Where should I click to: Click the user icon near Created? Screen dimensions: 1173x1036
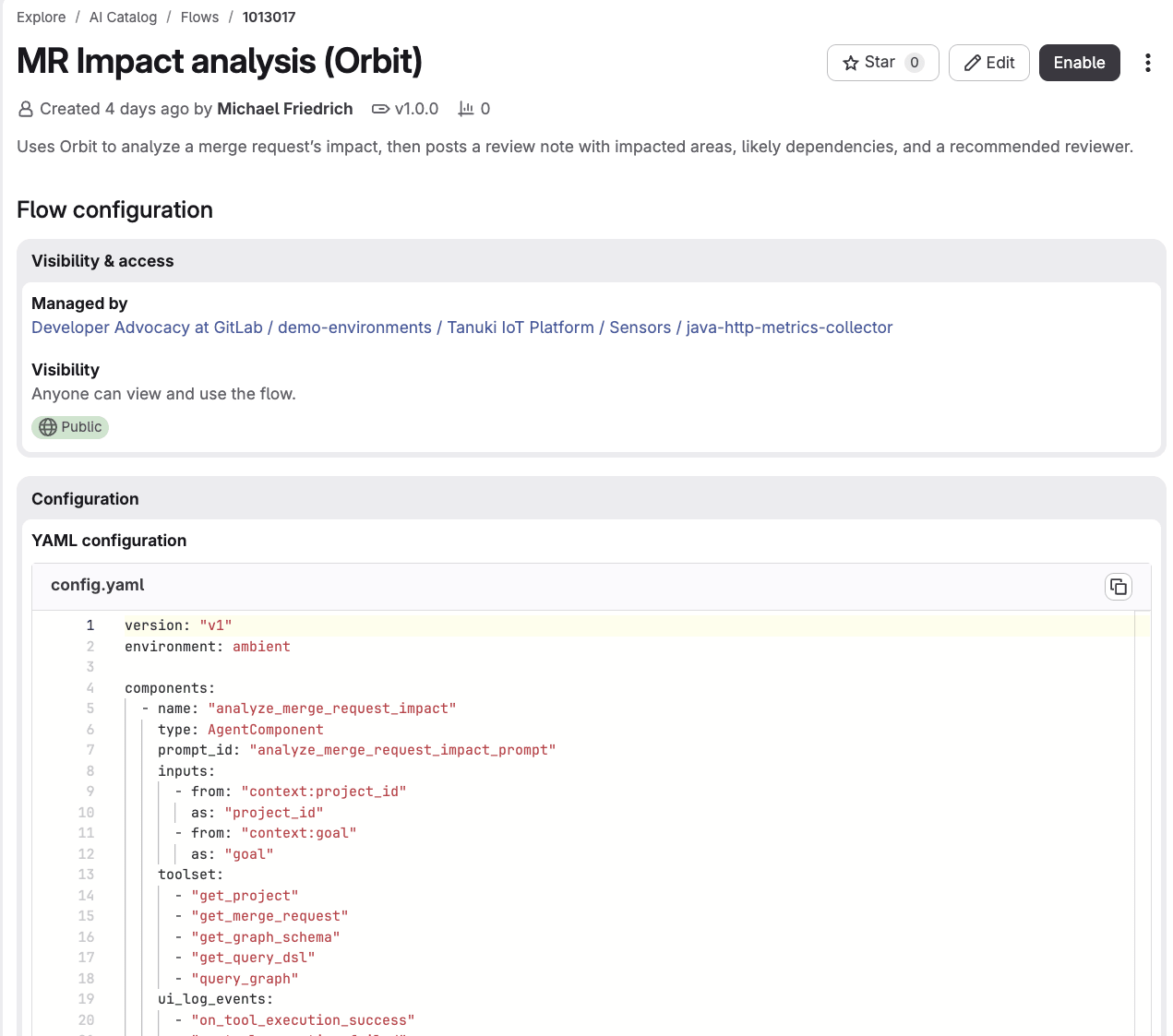pyautogui.click(x=26, y=109)
